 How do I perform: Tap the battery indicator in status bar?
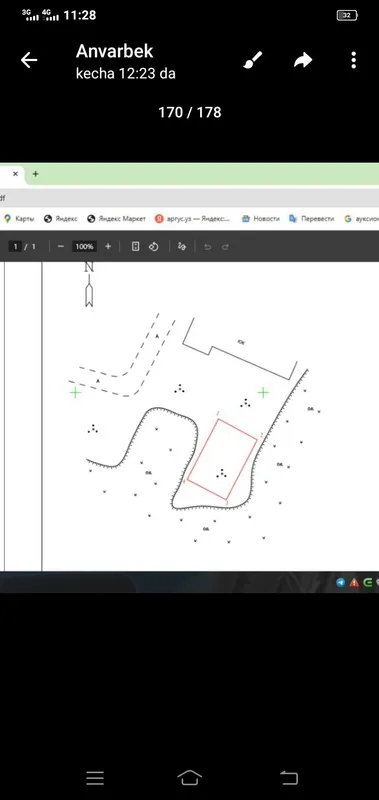347,15
